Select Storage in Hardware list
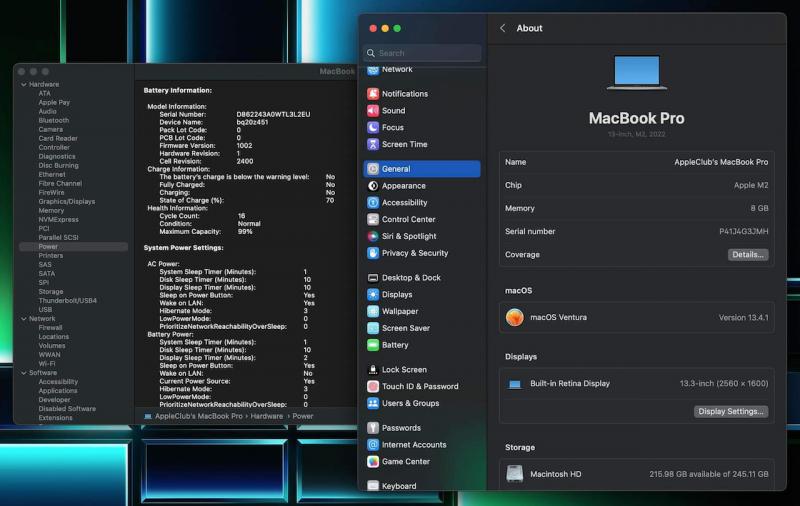 pyautogui.click(x=51, y=292)
